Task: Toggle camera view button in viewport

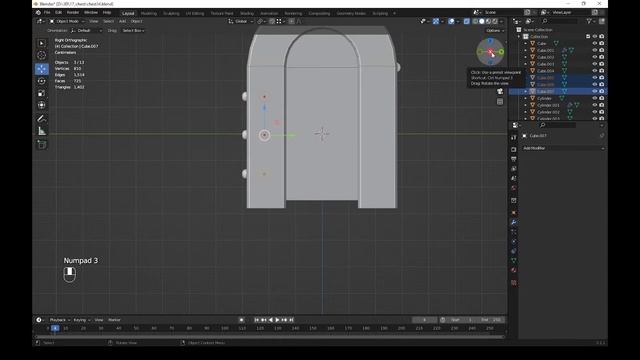Action: [500, 91]
